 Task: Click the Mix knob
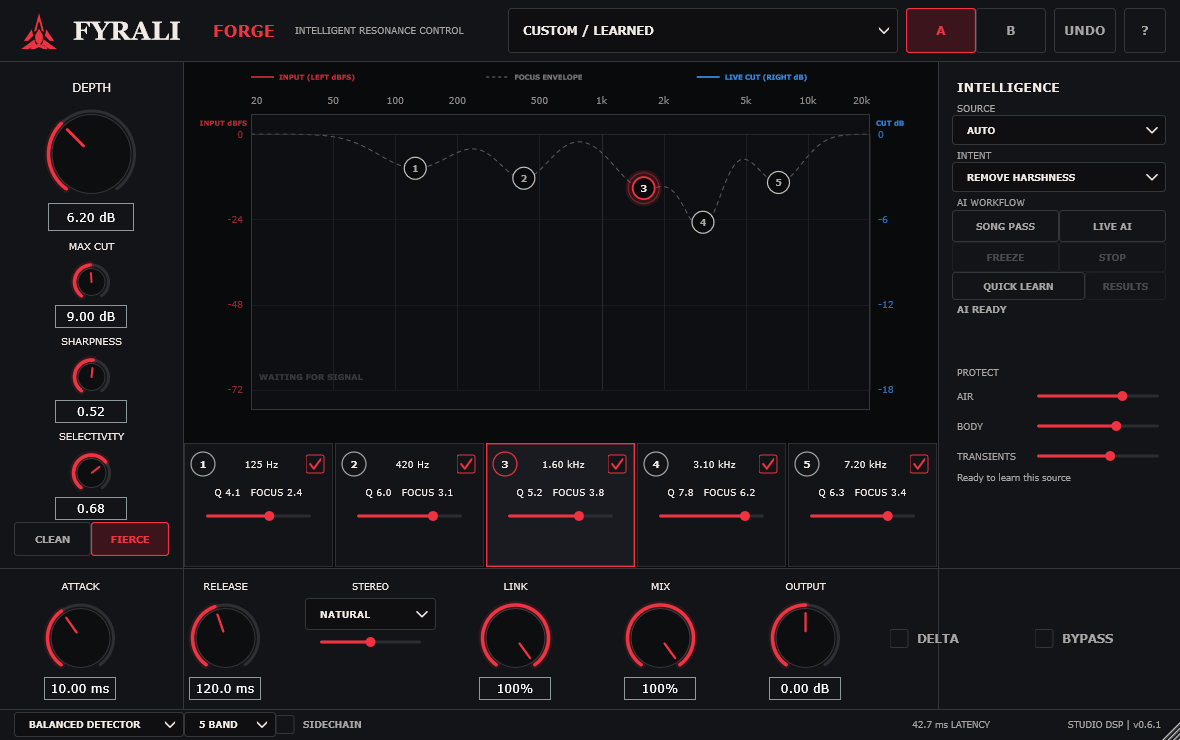660,637
